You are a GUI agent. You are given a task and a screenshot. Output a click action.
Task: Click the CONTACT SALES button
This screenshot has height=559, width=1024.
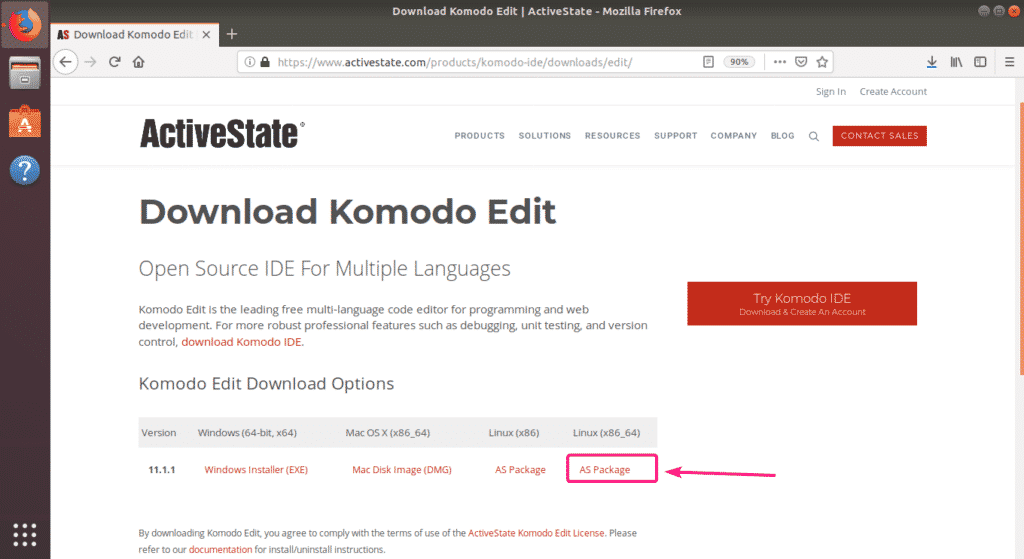880,136
